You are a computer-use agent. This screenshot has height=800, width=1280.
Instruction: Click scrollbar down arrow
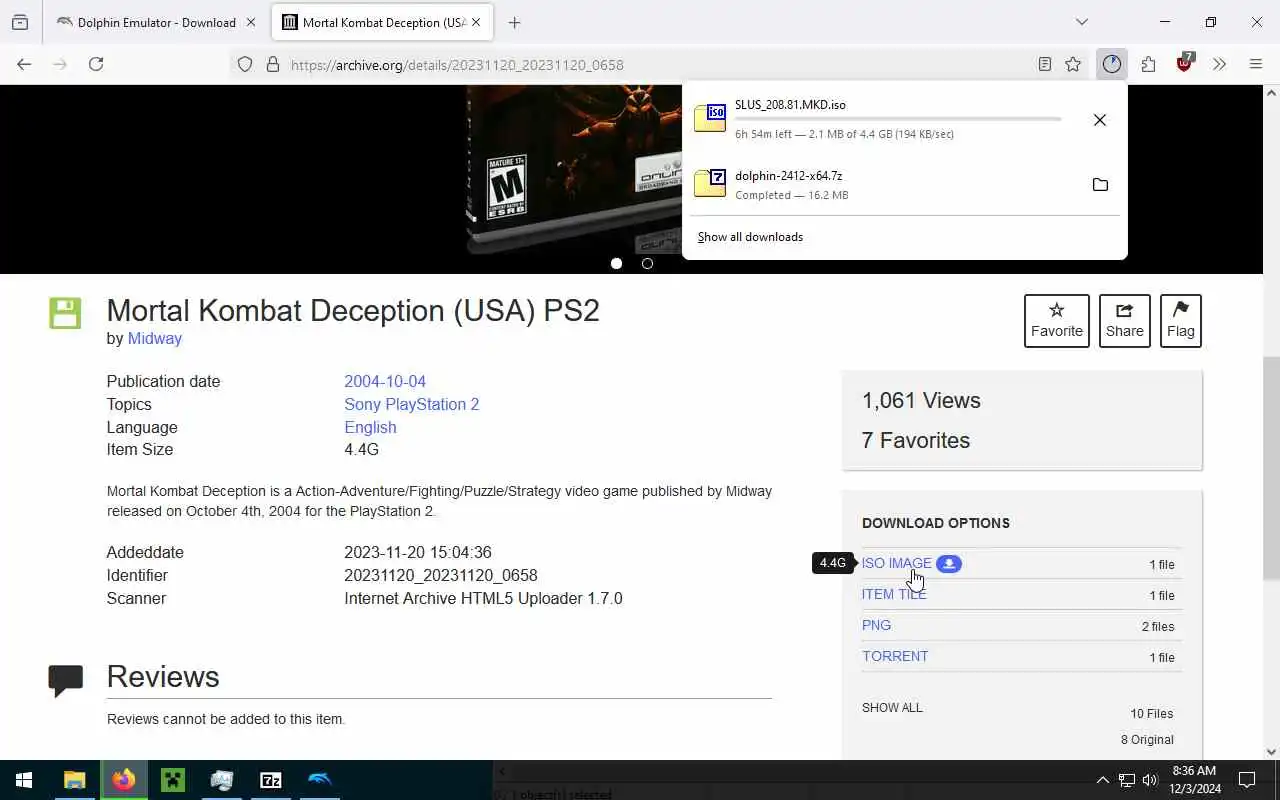click(x=1271, y=752)
